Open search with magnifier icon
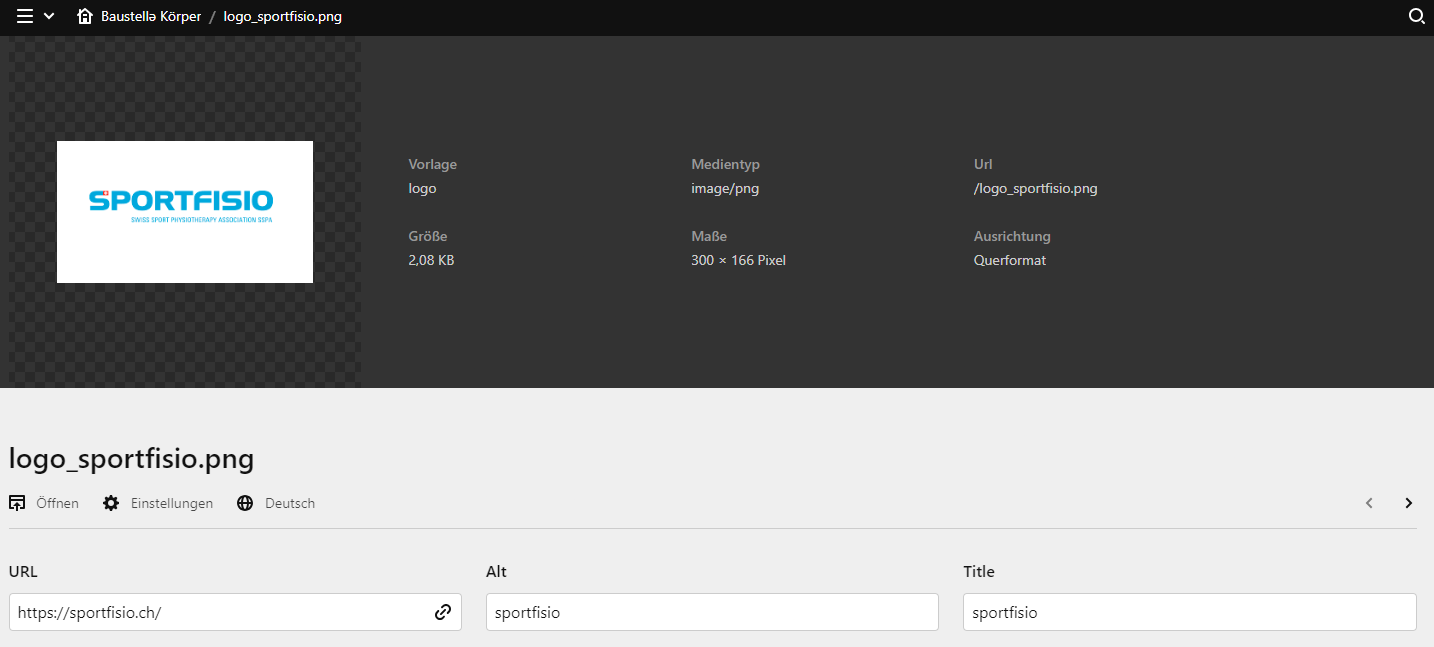1434x647 pixels. point(1416,16)
